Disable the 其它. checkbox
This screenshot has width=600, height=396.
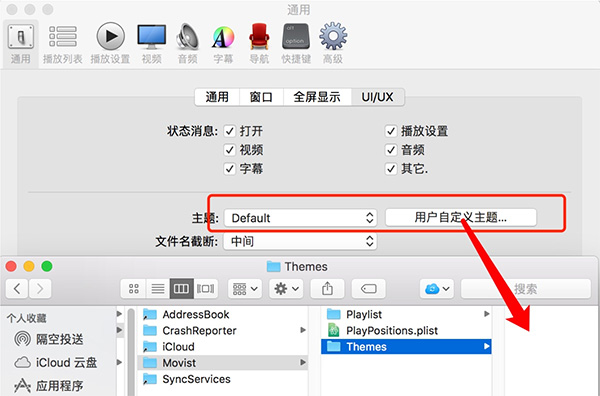(x=391, y=168)
